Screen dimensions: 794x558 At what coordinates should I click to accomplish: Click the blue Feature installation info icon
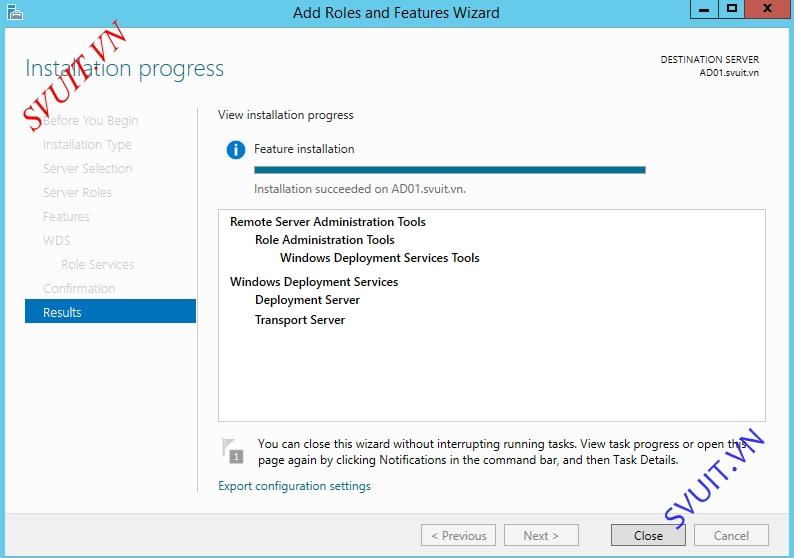[235, 150]
